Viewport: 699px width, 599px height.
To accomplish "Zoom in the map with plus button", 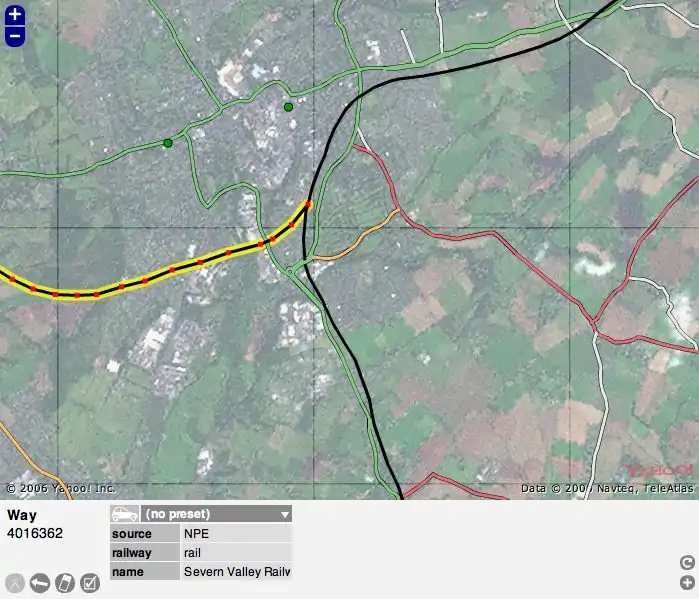I will tap(14, 15).
